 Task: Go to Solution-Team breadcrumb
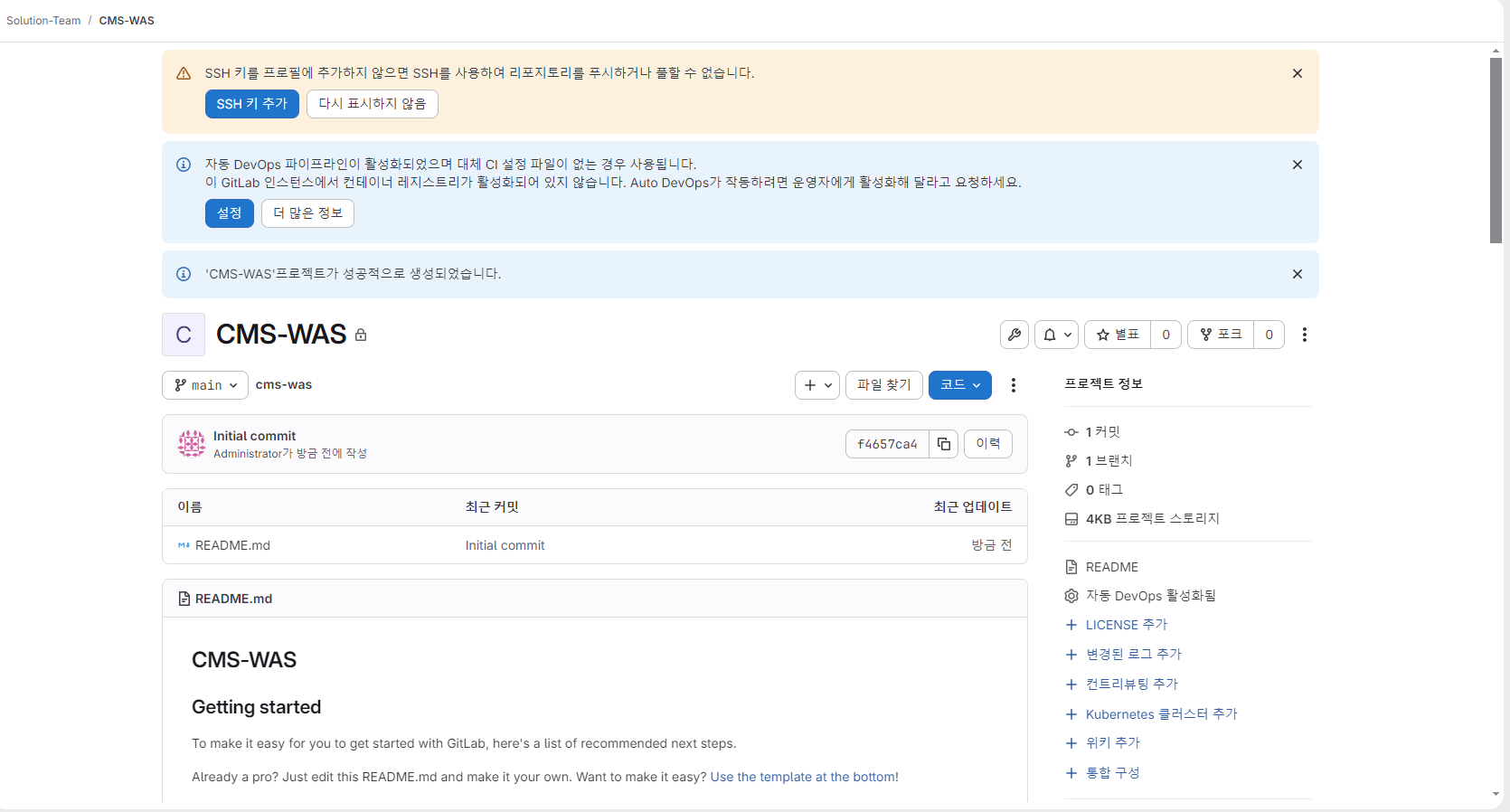(43, 21)
